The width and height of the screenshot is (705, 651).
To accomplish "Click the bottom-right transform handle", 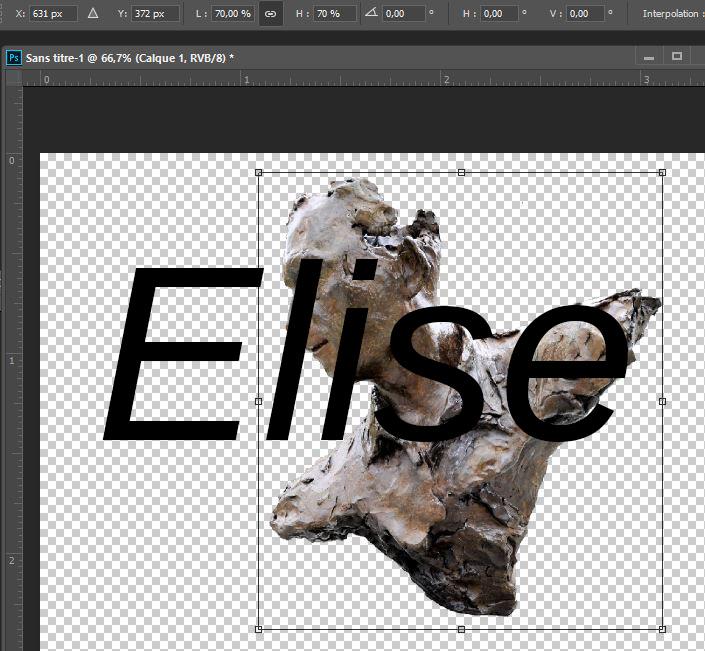I will (663, 629).
